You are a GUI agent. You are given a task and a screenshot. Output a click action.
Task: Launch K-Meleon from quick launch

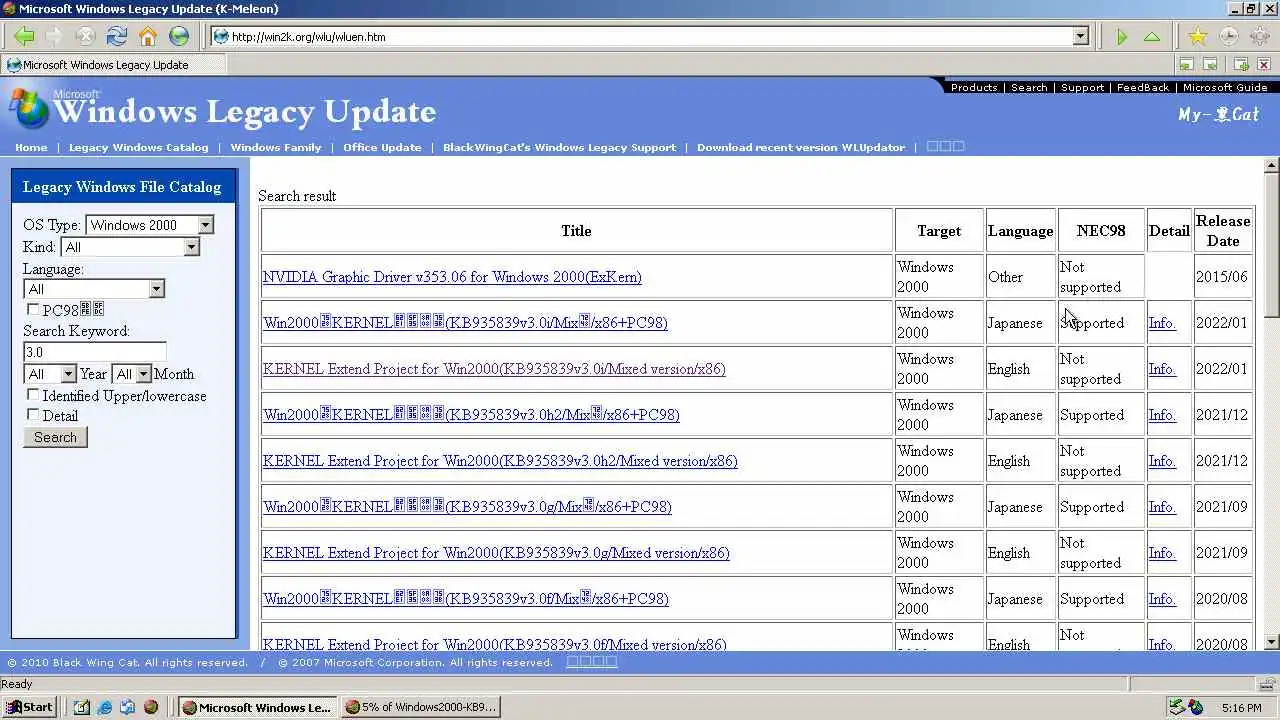pos(151,707)
